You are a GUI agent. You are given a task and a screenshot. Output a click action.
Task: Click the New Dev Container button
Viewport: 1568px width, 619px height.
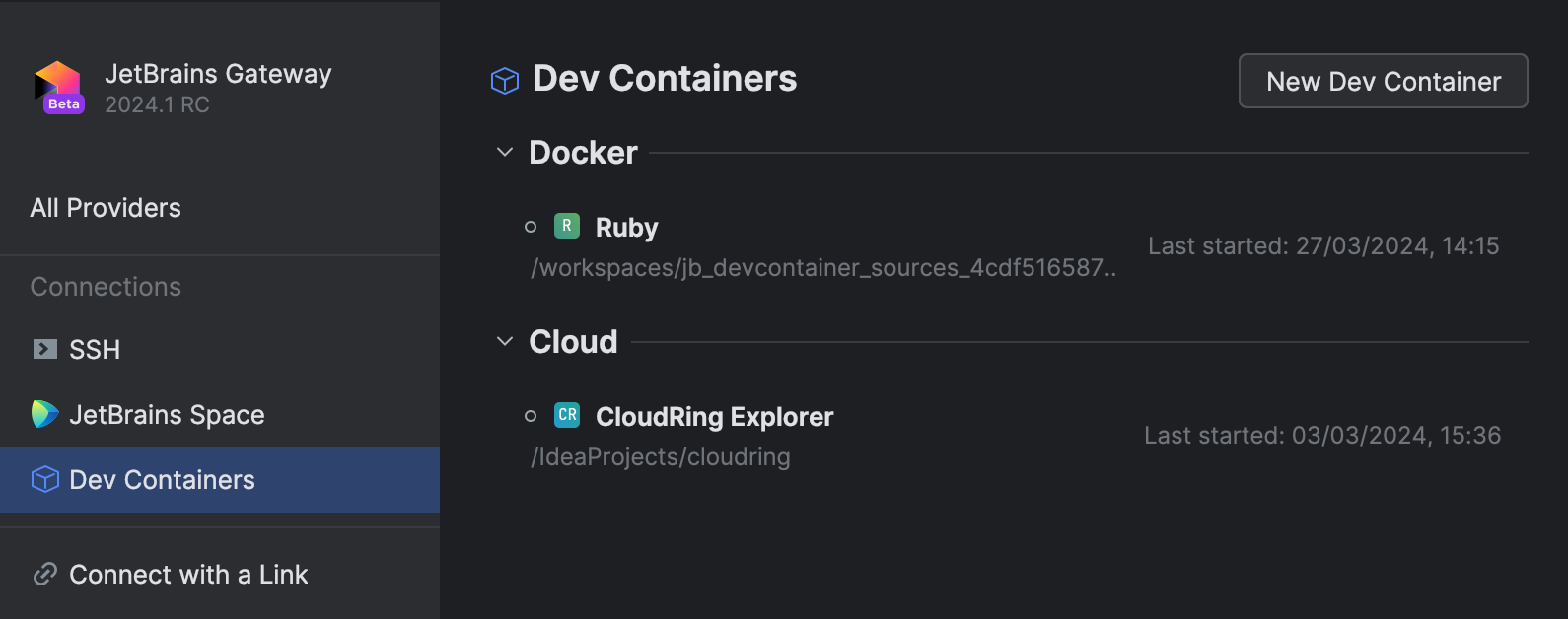(1384, 81)
